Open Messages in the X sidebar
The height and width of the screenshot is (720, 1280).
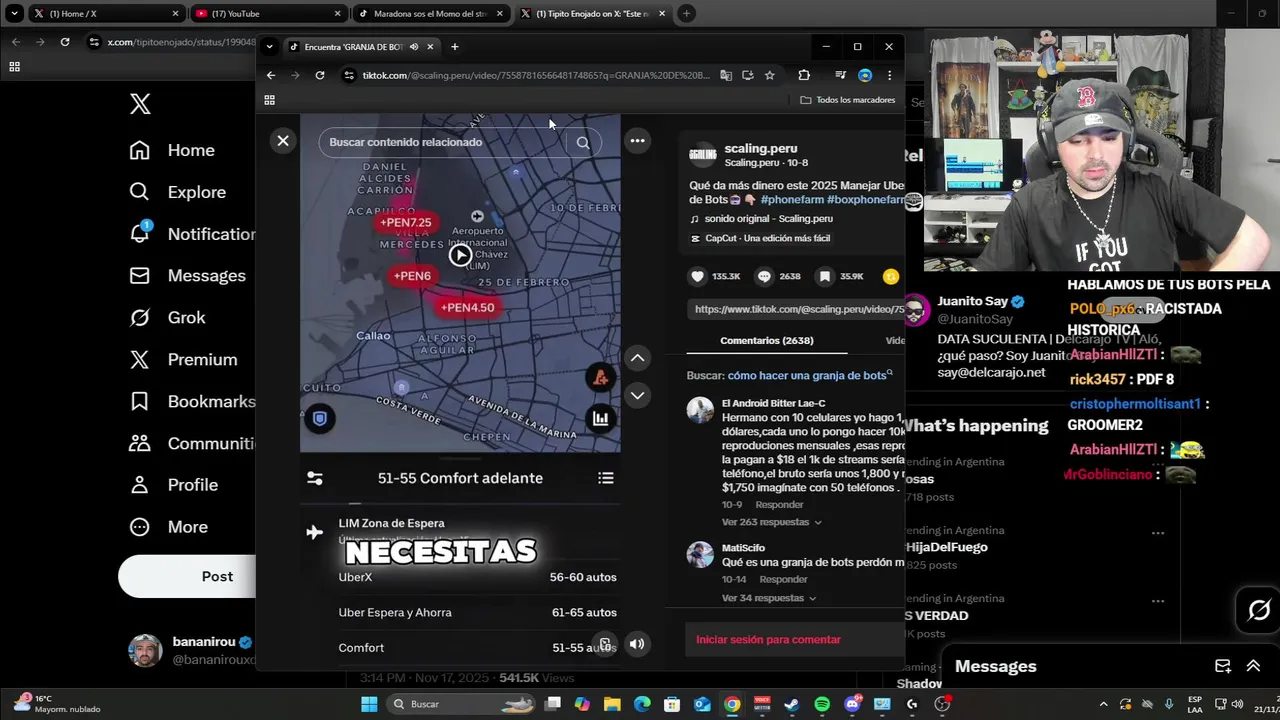tap(188, 275)
